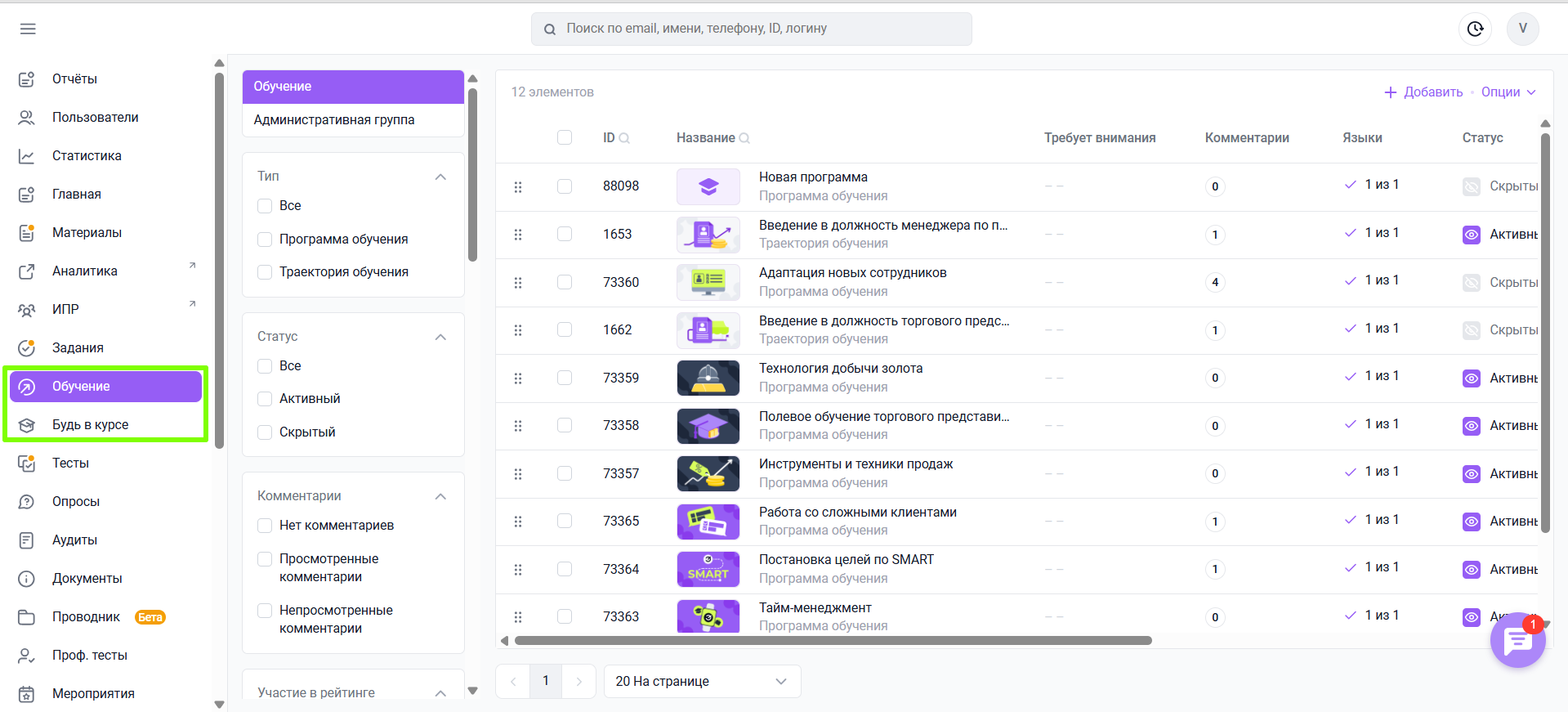Click eye status icon for Технология добычи золота

[x=1471, y=378]
